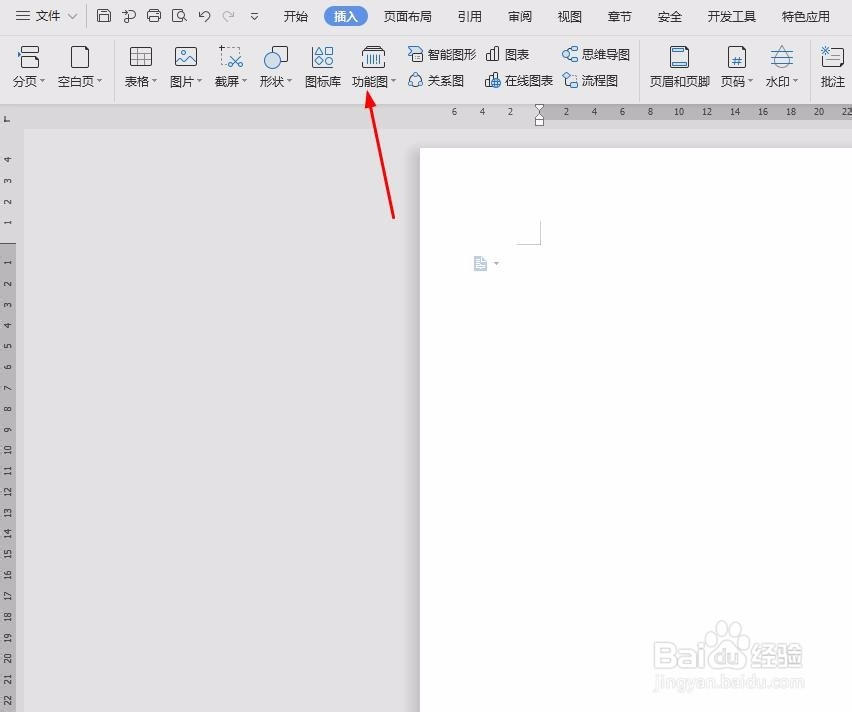Click the 空白页 blank page icon
This screenshot has height=712, width=852.
(79, 57)
